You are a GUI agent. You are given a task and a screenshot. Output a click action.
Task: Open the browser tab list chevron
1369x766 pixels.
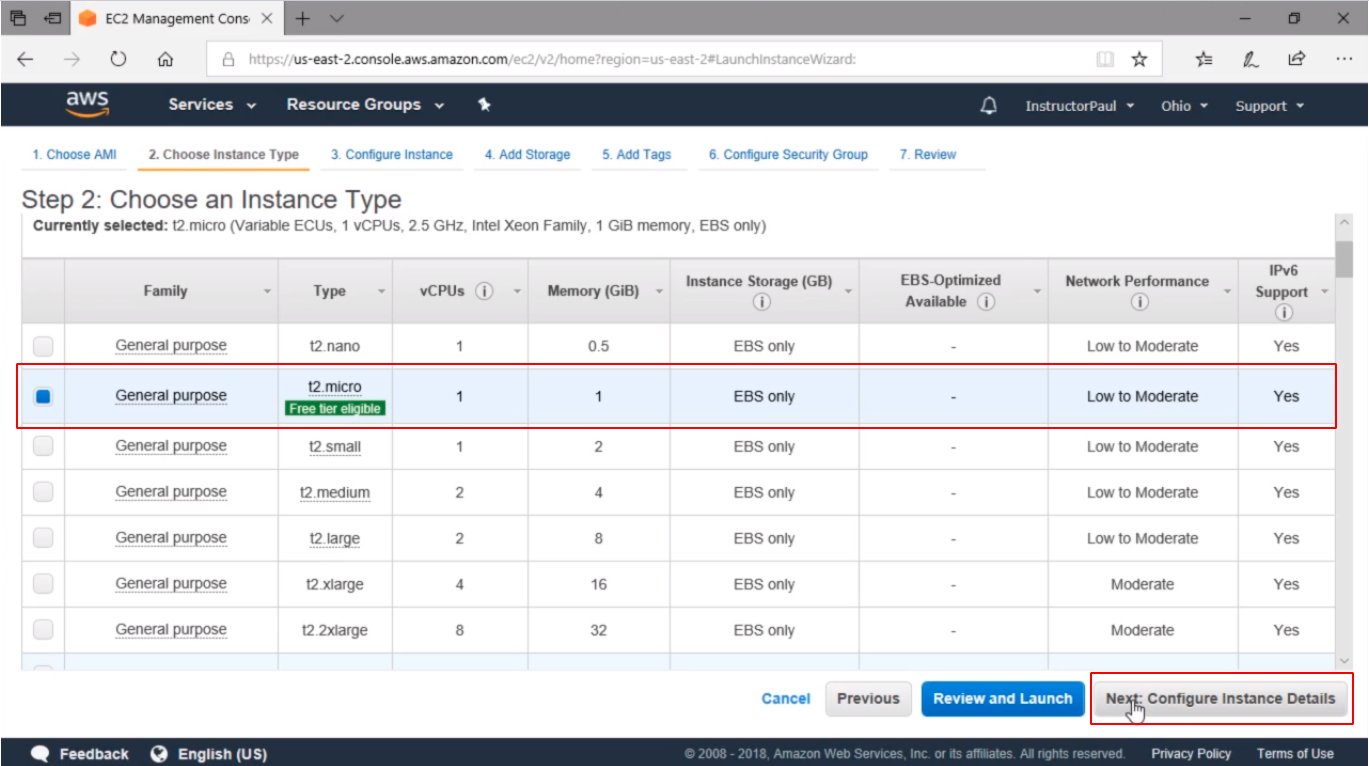click(337, 18)
